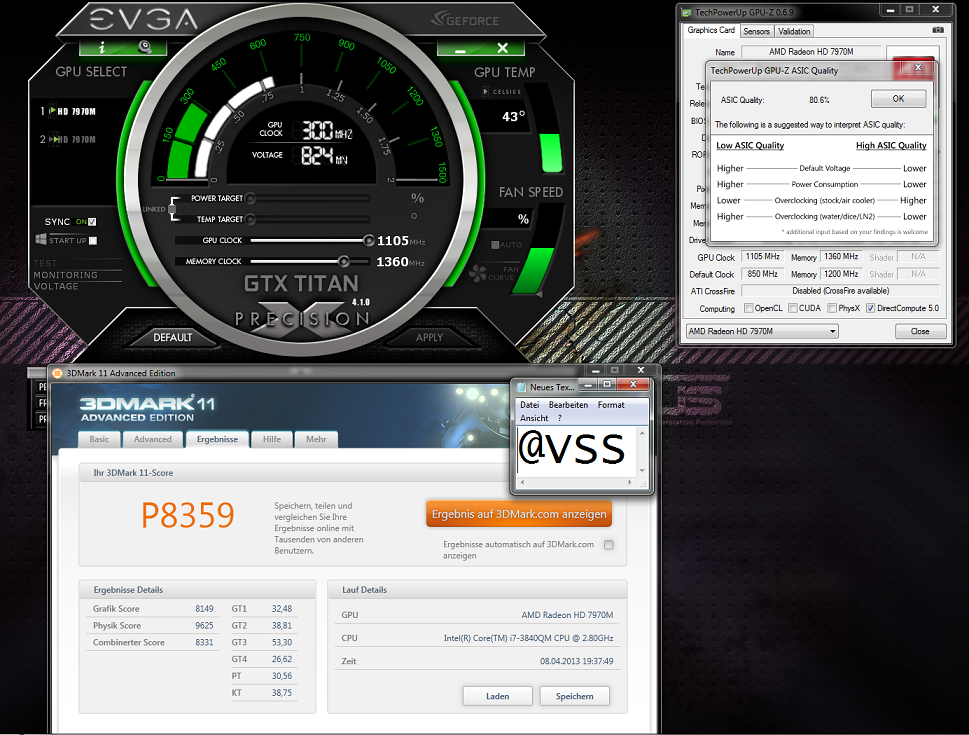Check the OpenCL computing checkbox
This screenshot has width=969, height=735.
coord(748,308)
